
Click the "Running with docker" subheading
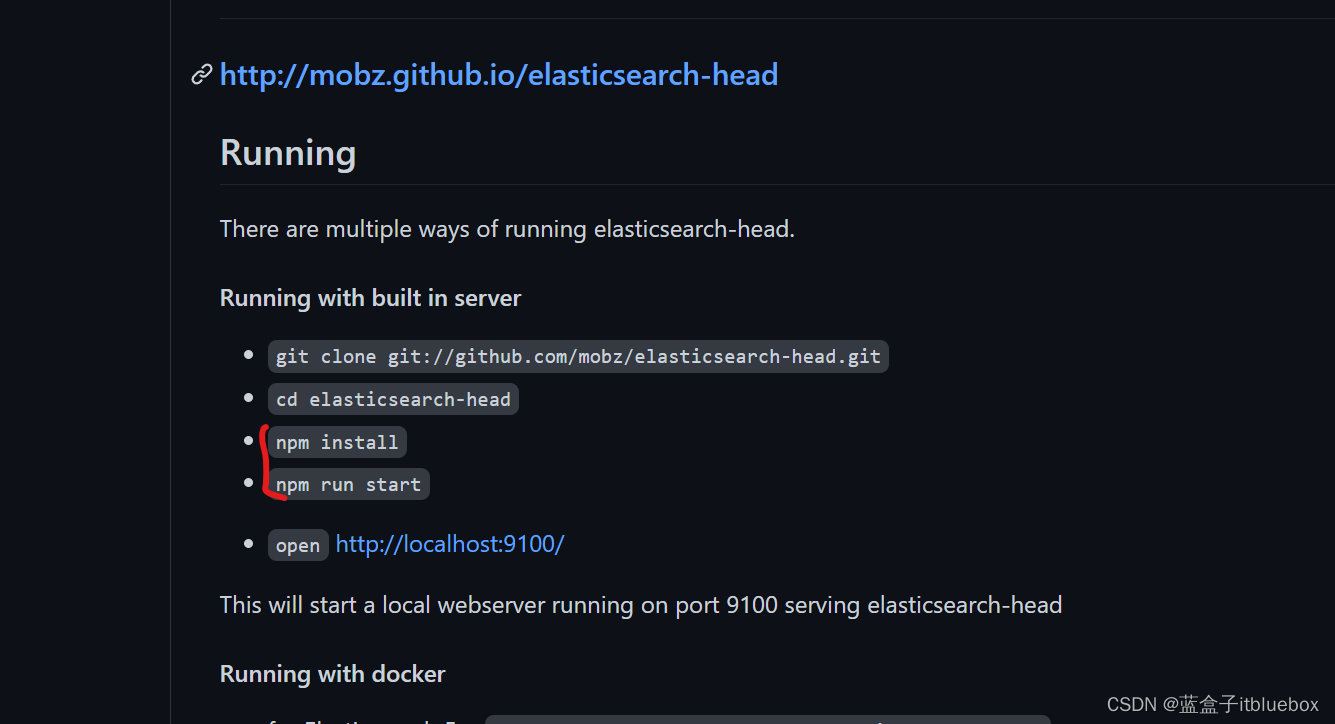pyautogui.click(x=332, y=674)
